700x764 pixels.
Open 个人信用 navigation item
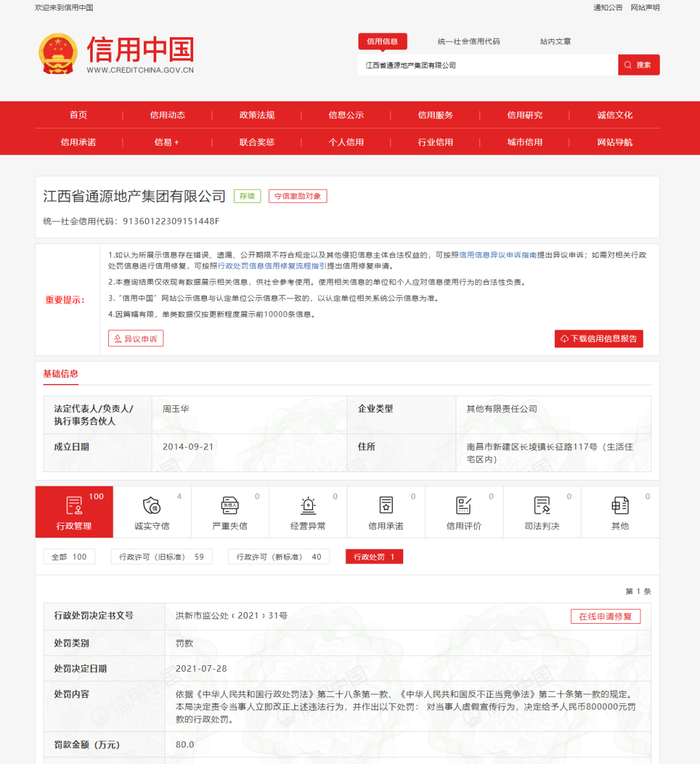346,142
